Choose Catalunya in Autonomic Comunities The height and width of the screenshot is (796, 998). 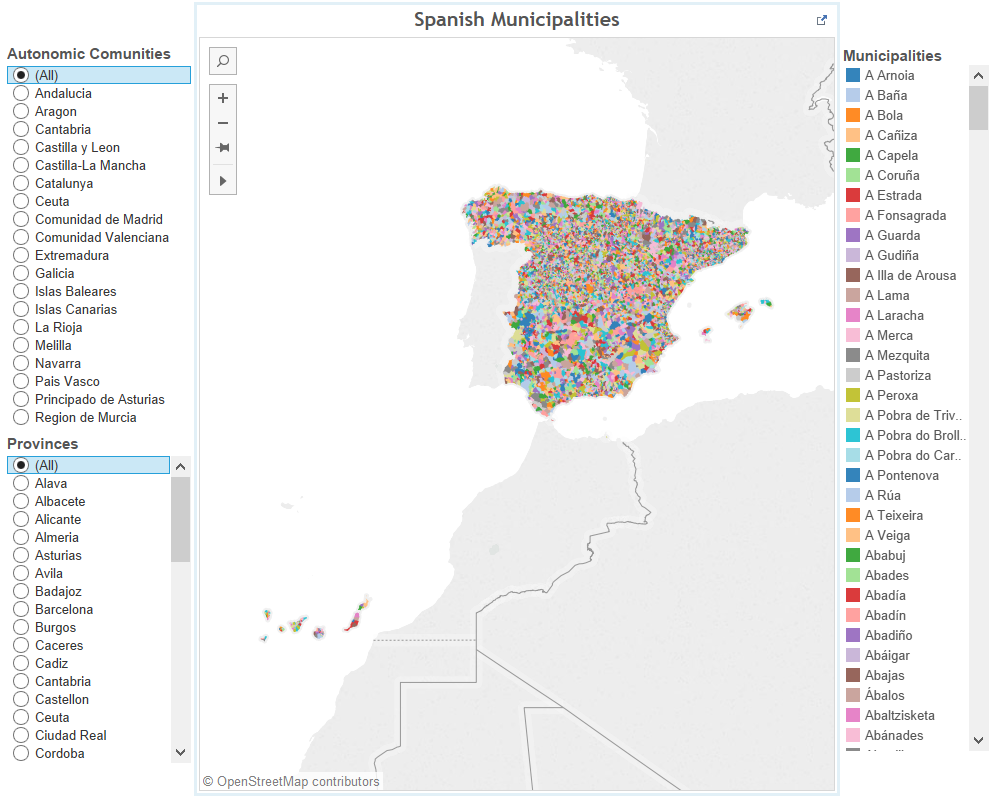(x=21, y=183)
